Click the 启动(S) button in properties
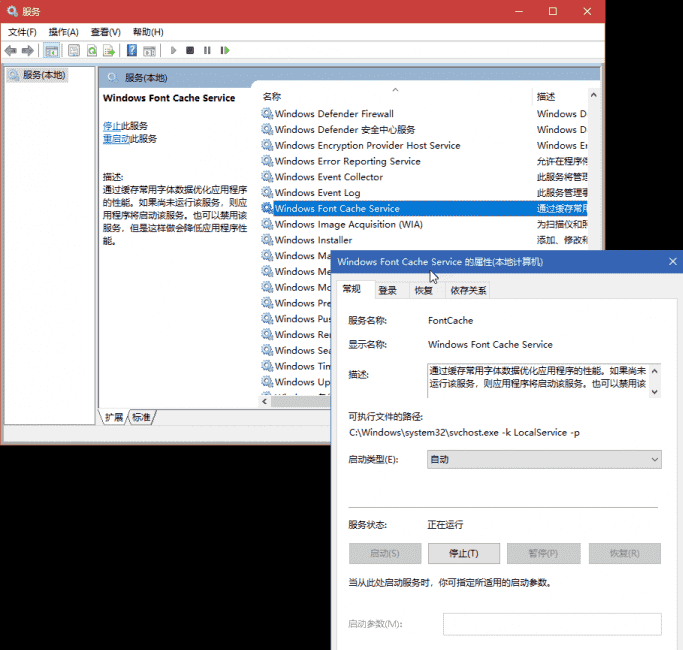This screenshot has height=650, width=683. click(385, 553)
